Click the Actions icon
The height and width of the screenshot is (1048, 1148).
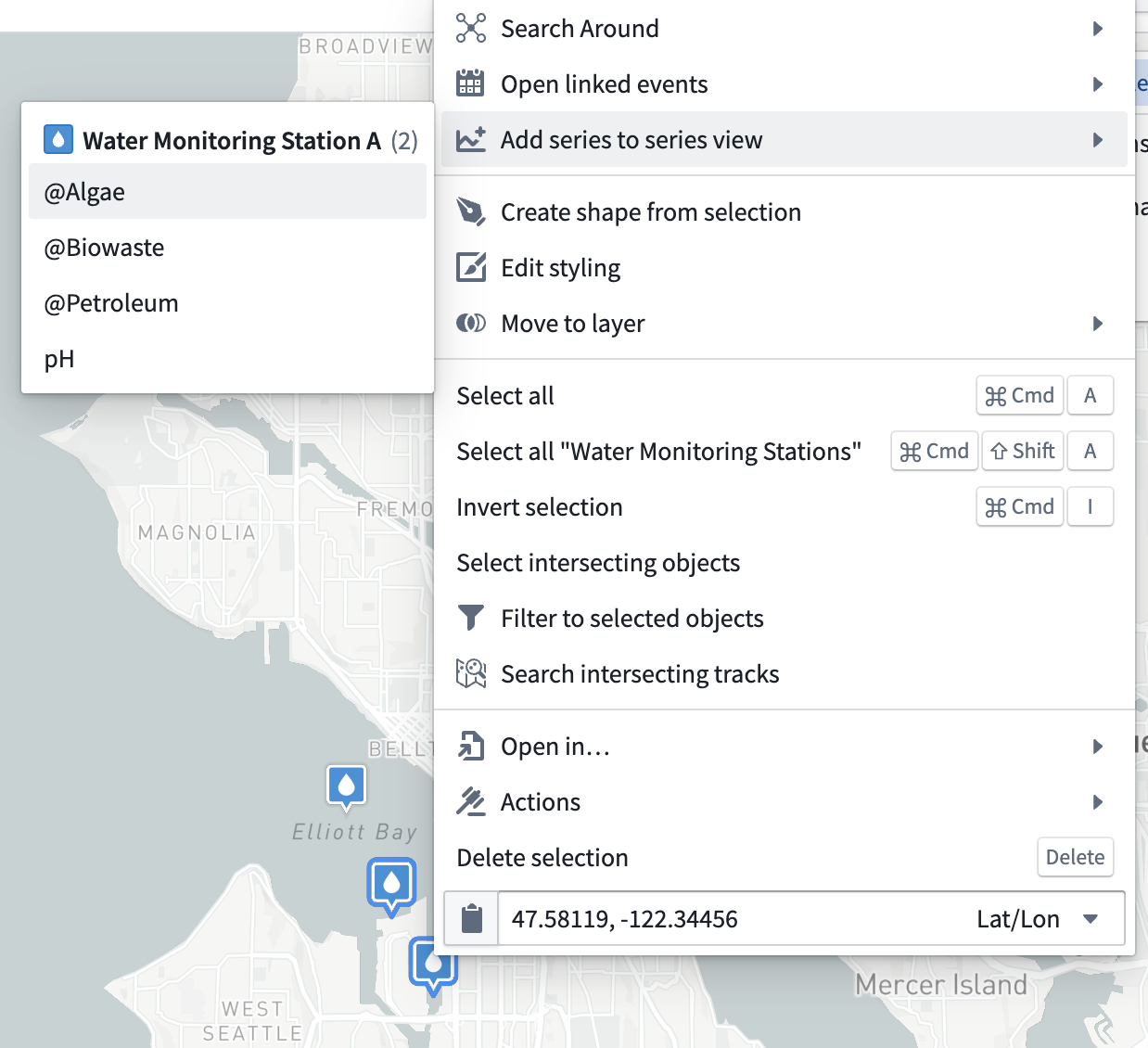pos(472,801)
